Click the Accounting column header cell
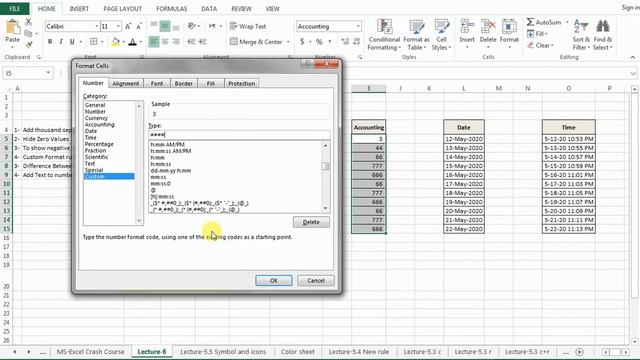The image size is (640, 360). pyautogui.click(x=369, y=127)
